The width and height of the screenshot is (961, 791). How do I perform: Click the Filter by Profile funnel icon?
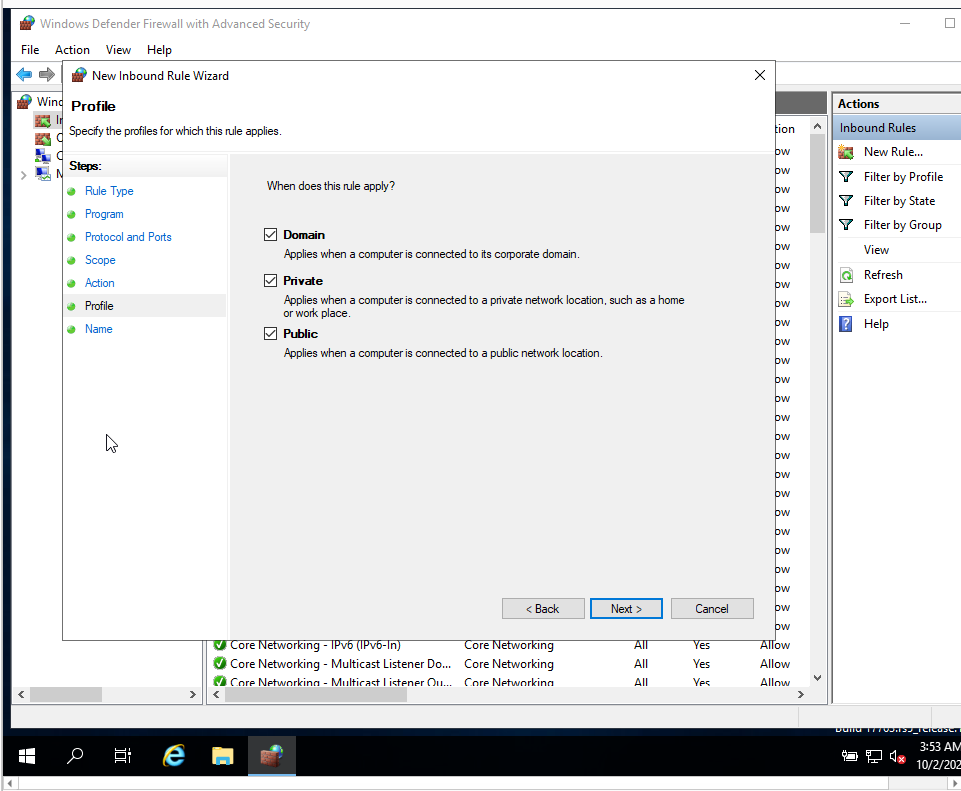(846, 176)
